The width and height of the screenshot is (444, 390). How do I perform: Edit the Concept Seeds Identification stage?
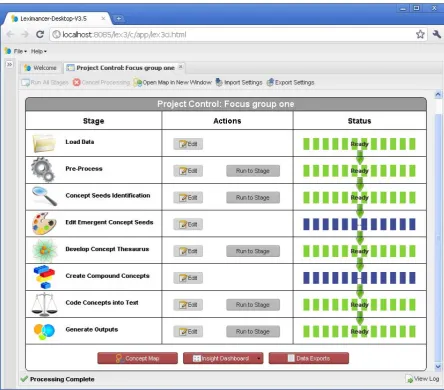point(188,198)
